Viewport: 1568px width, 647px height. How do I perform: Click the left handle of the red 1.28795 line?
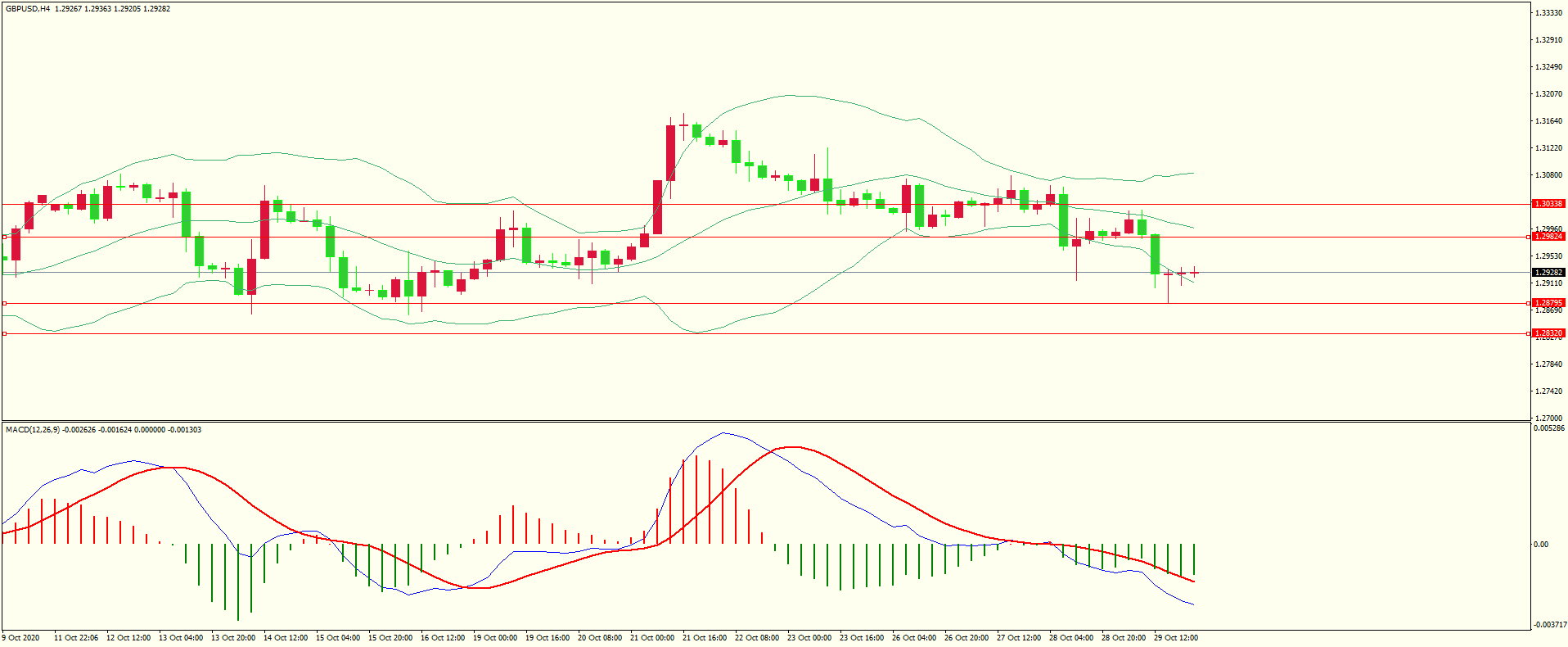pyautogui.click(x=4, y=304)
